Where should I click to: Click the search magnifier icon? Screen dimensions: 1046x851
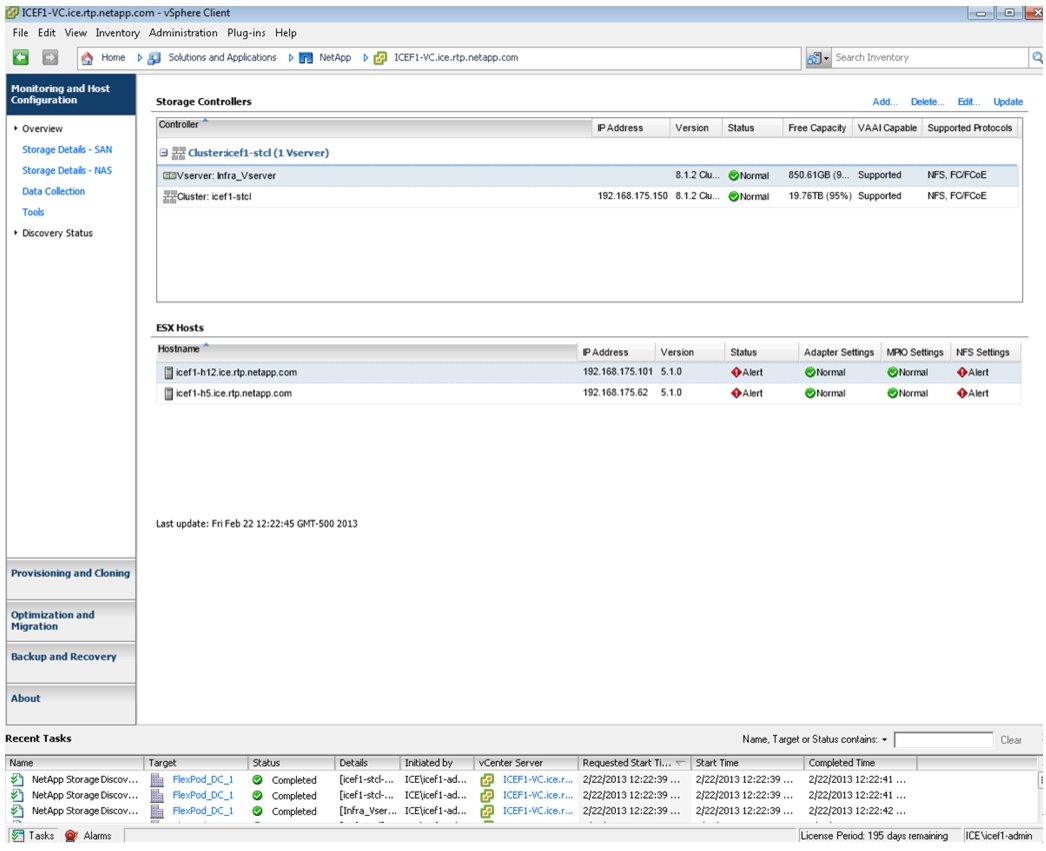pos(1037,58)
